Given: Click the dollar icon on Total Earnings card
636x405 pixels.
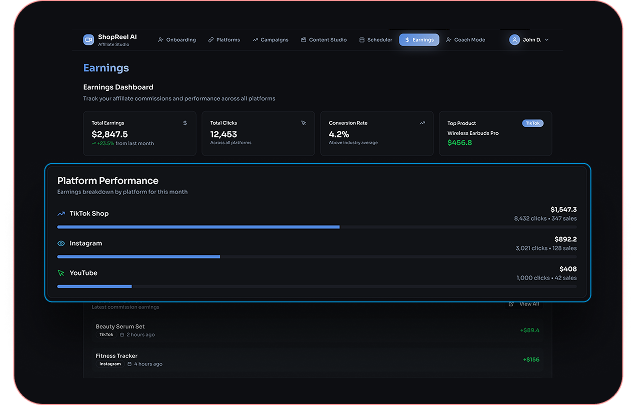Looking at the screenshot, I should pos(185,123).
